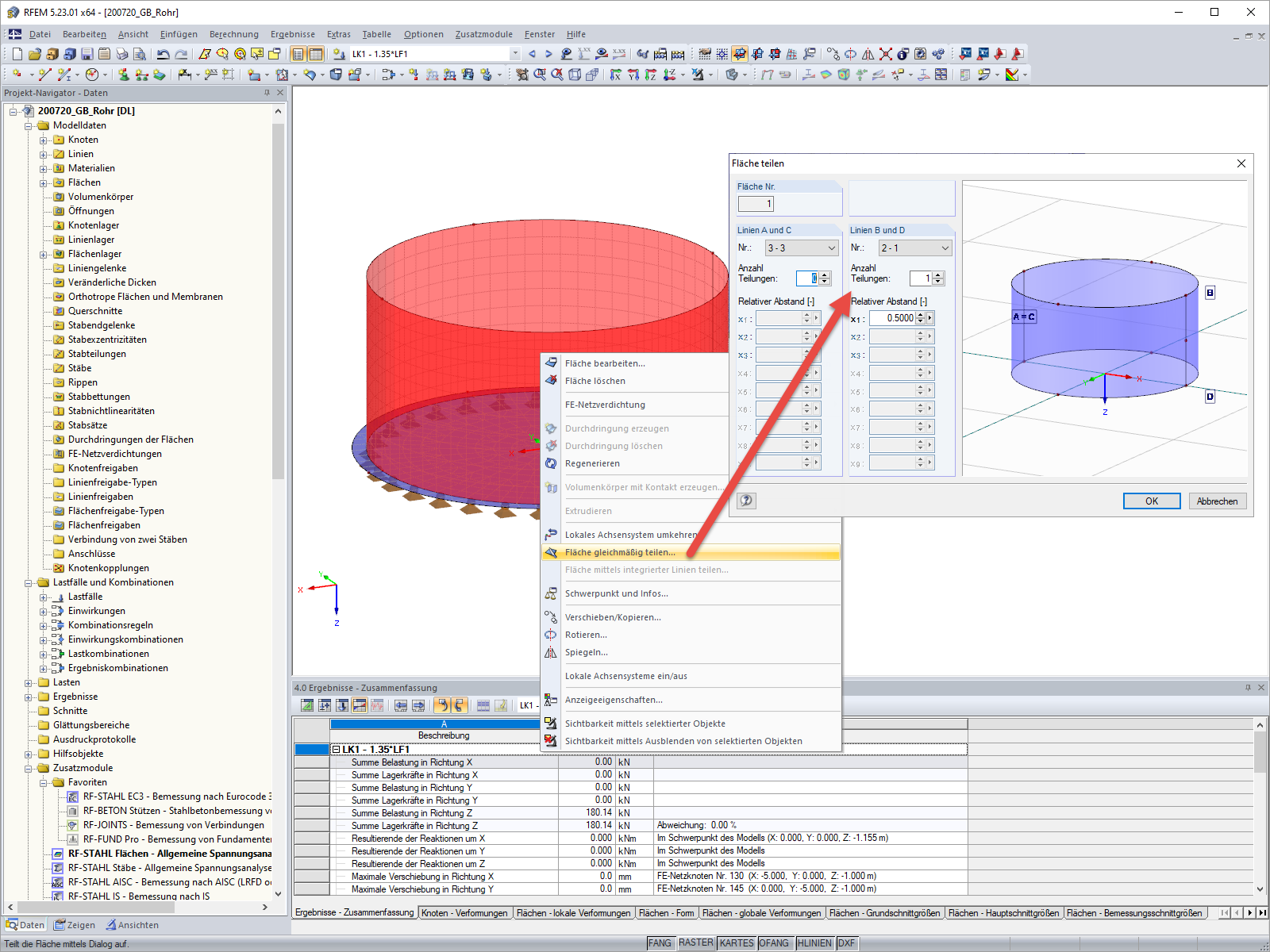Increase Anzahl Teilungen for Linien B und D
Viewport: 1270px width, 952px height.
click(x=939, y=275)
